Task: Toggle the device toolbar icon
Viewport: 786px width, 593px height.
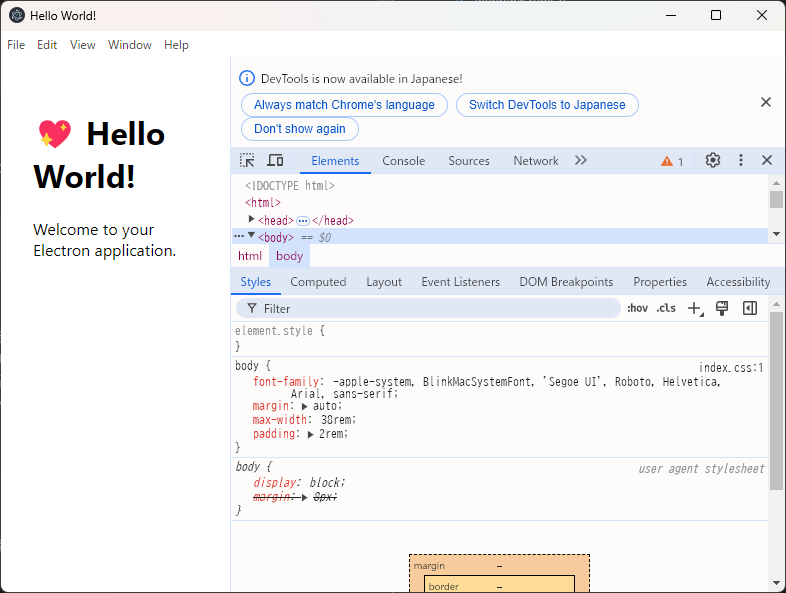Action: coord(275,160)
